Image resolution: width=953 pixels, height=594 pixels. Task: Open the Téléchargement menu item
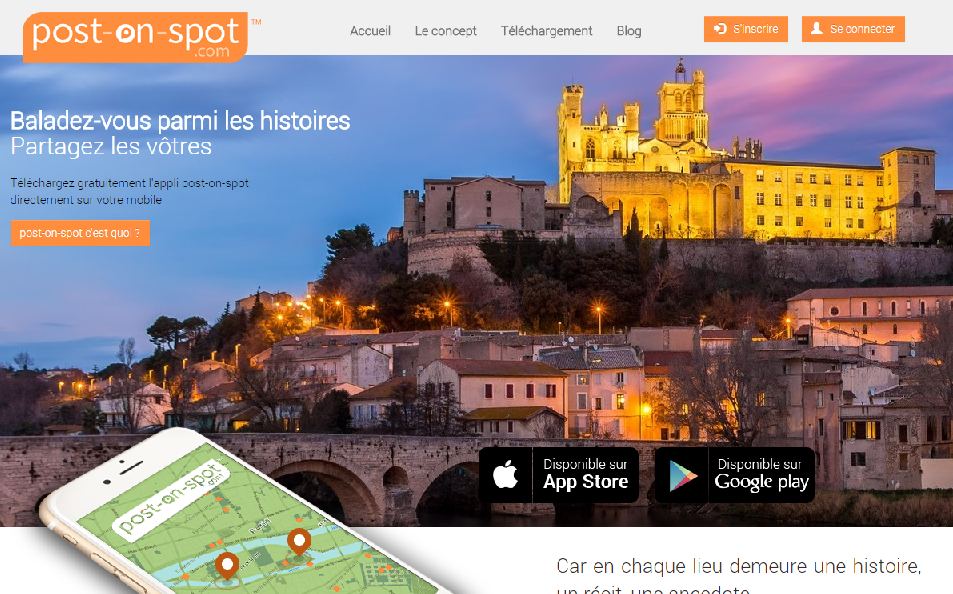tap(546, 30)
